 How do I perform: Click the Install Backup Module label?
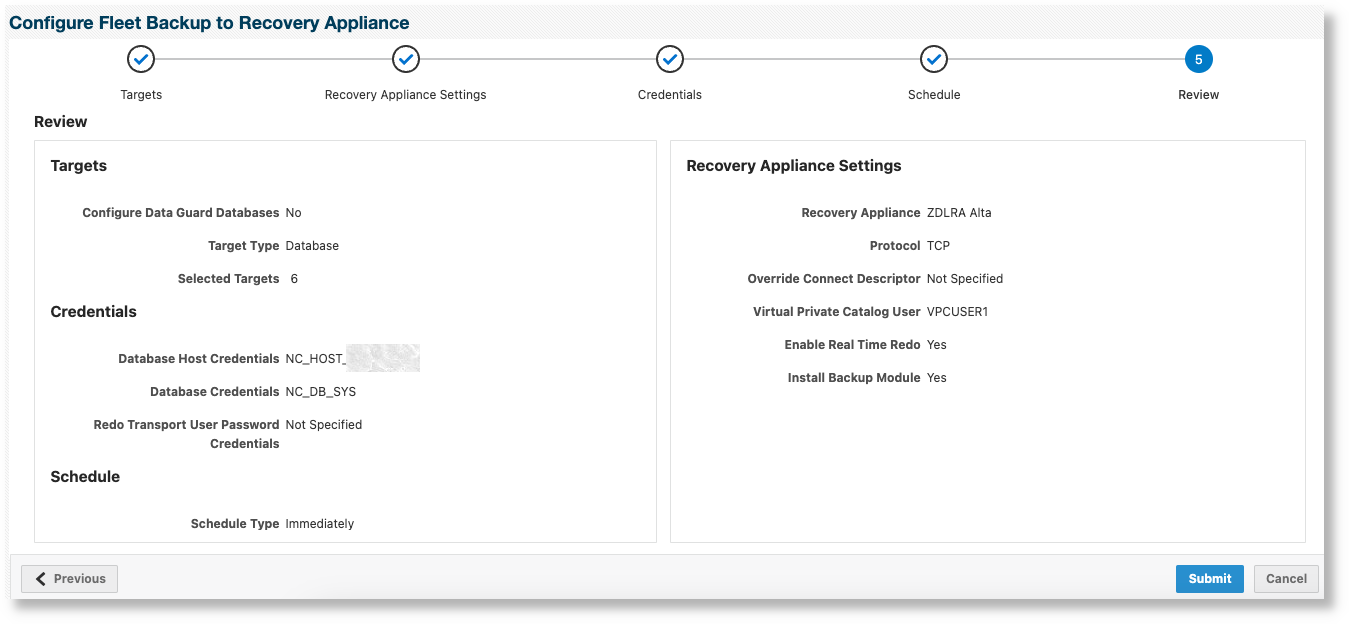854,378
